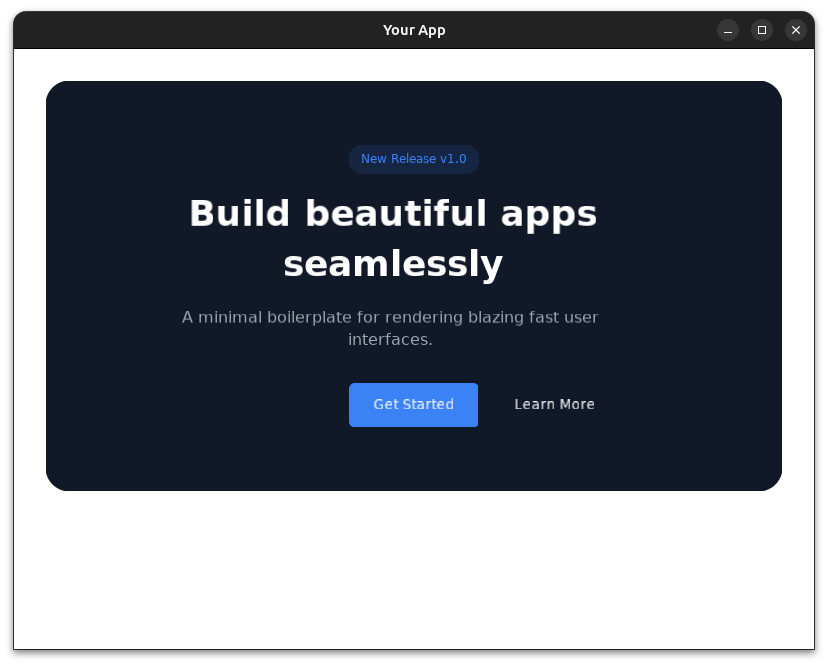Image resolution: width=828 pixels, height=666 pixels.
Task: Close the Your App window
Action: pyautogui.click(x=796, y=30)
